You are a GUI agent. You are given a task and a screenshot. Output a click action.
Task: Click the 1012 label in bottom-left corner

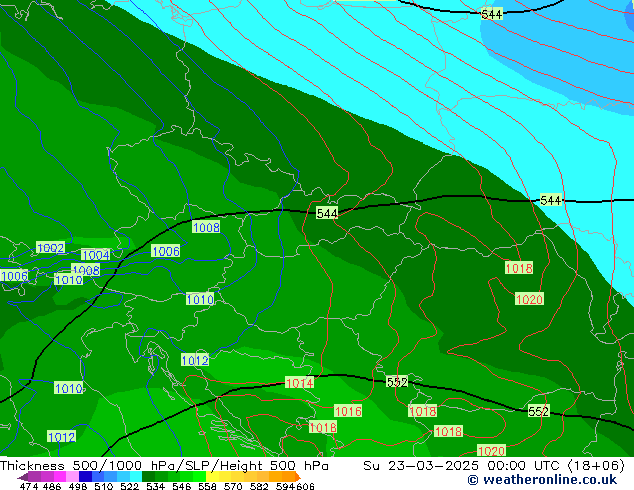(x=61, y=437)
